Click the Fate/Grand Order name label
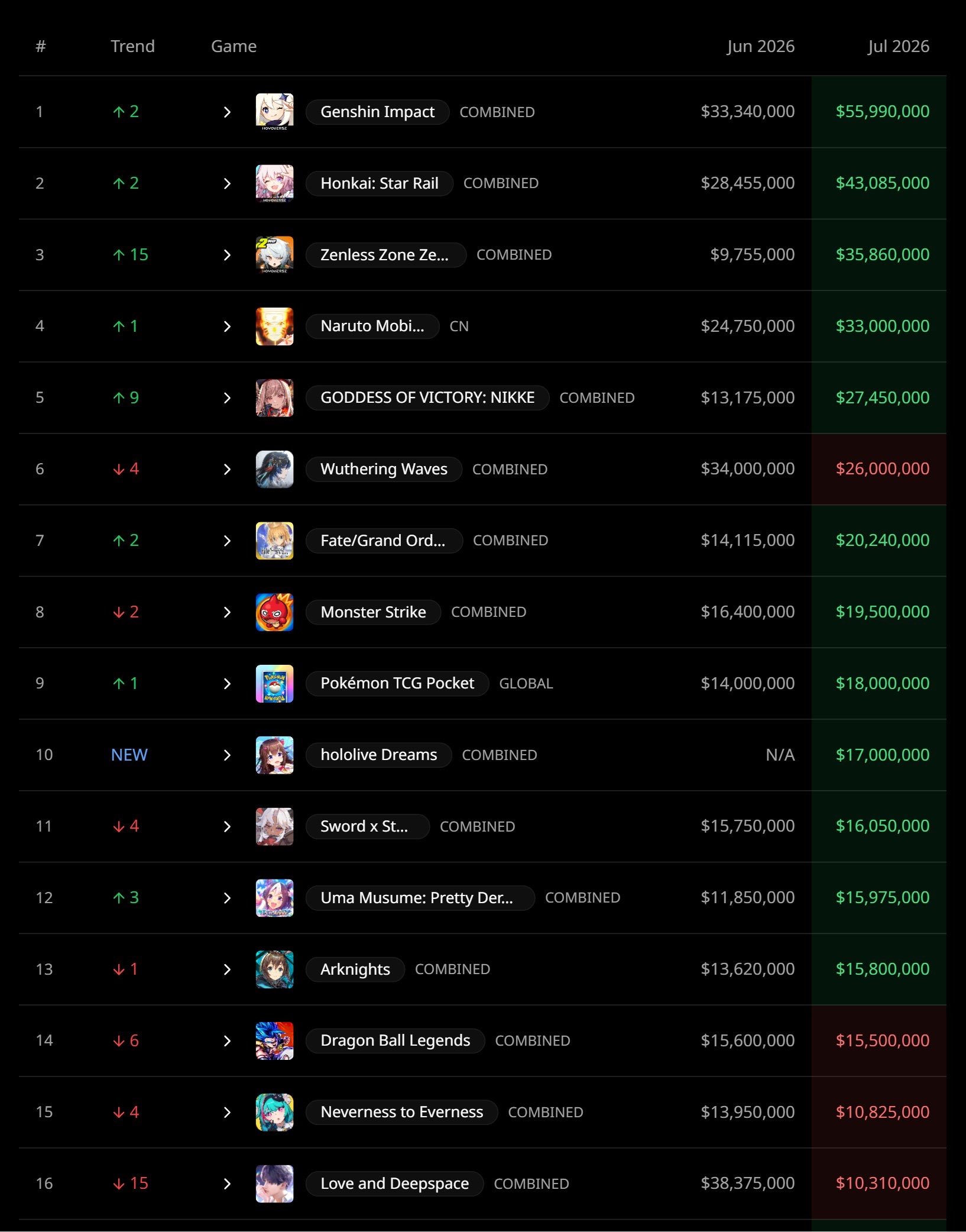Image resolution: width=966 pixels, height=1232 pixels. (384, 541)
